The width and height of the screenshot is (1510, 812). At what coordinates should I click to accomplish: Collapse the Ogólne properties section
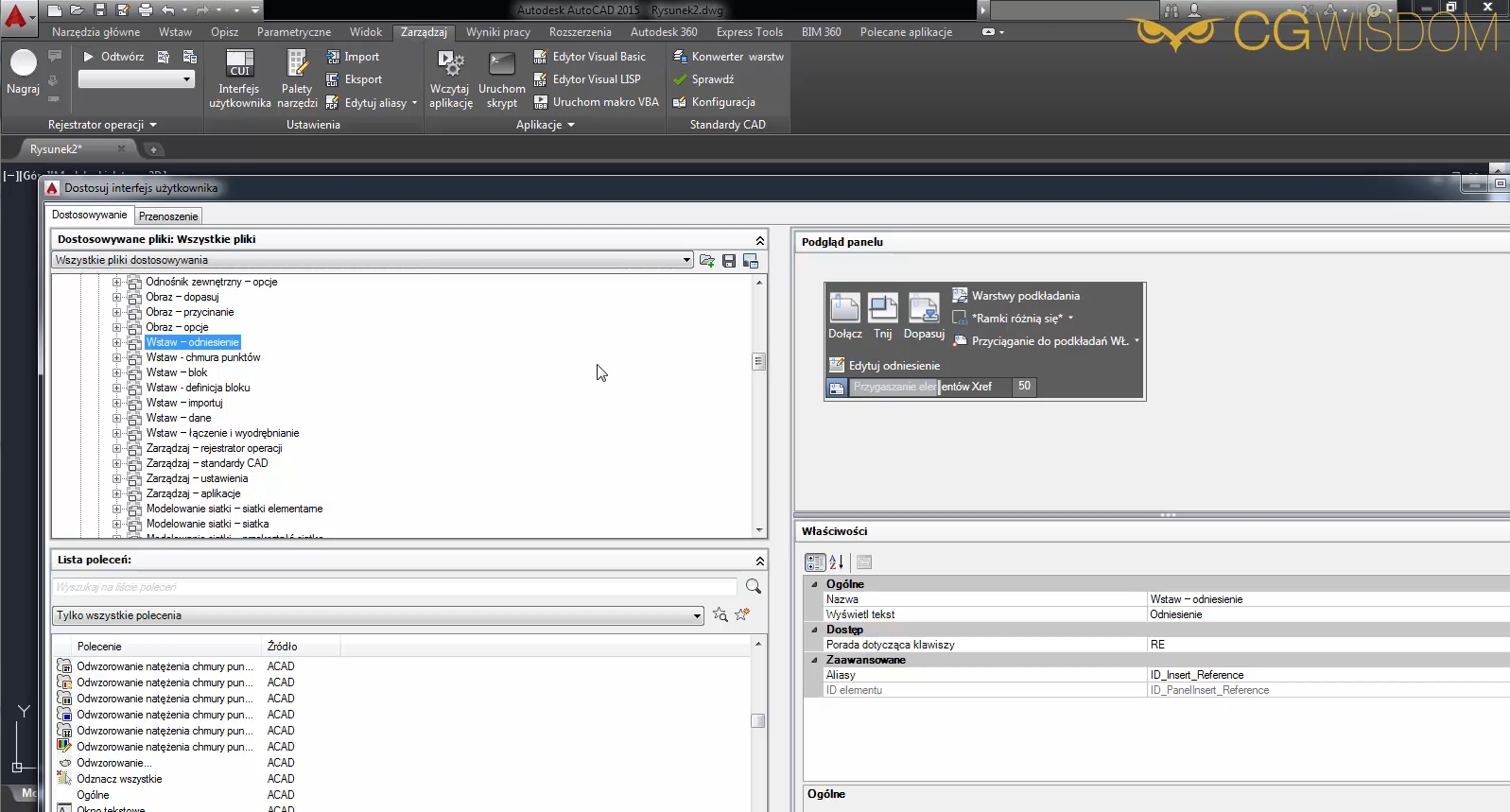point(814,584)
